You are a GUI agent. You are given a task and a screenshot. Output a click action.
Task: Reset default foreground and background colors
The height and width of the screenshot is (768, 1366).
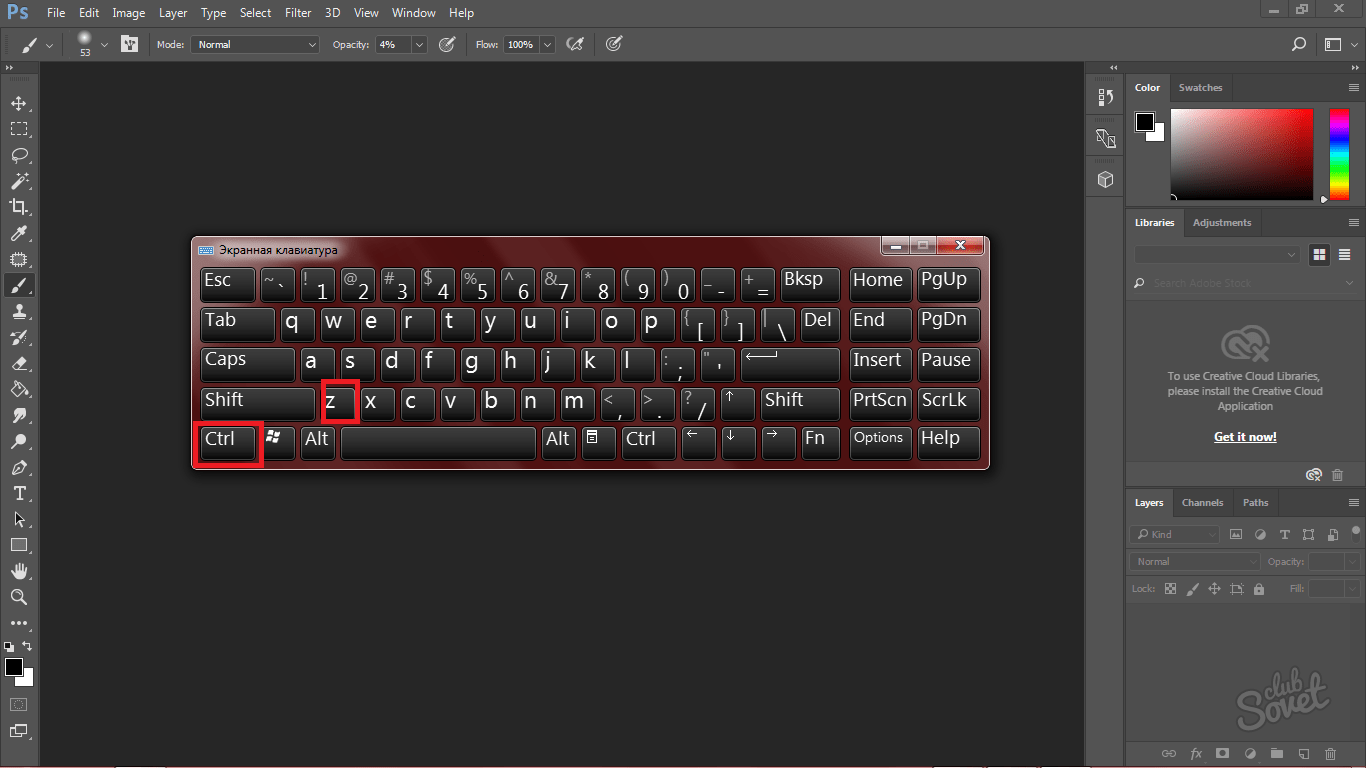click(9, 647)
